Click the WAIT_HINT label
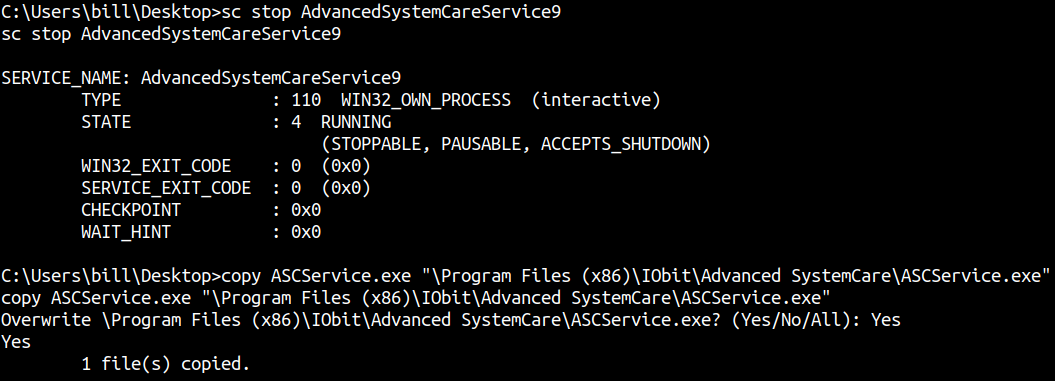Viewport: 1055px width, 381px height. tap(126, 232)
